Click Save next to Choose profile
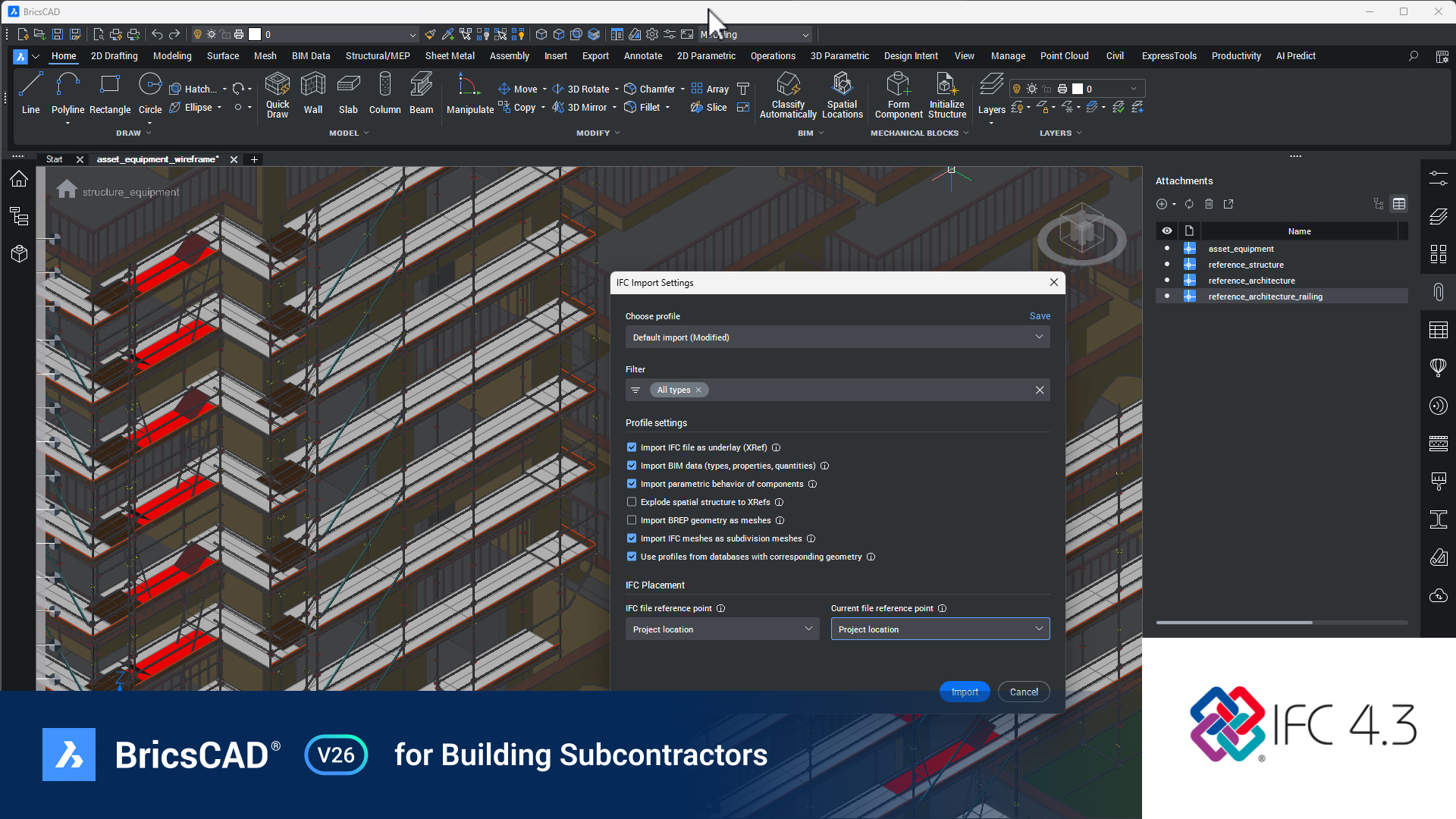This screenshot has height=819, width=1456. coord(1039,315)
